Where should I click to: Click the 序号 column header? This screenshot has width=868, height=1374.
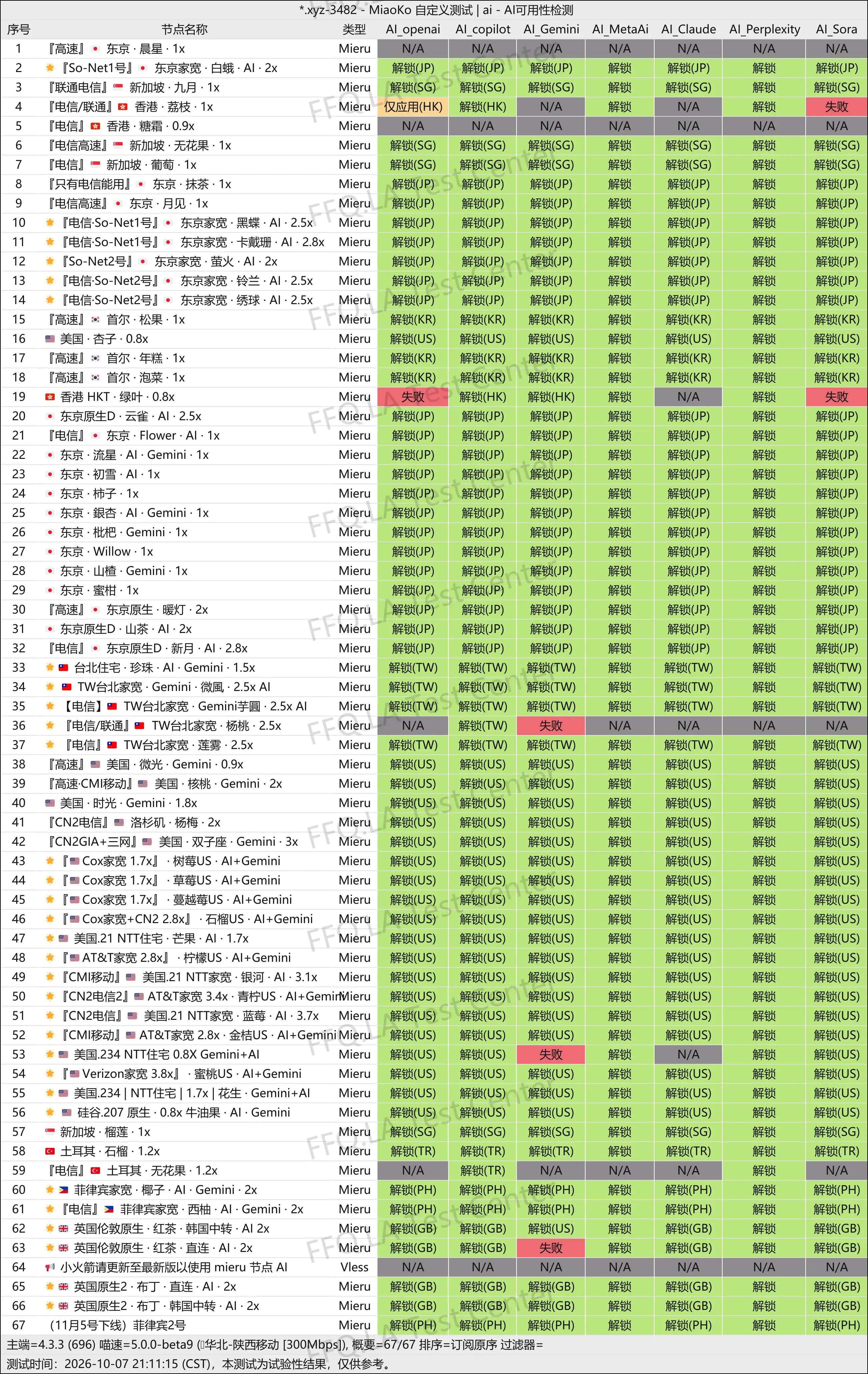[x=18, y=30]
